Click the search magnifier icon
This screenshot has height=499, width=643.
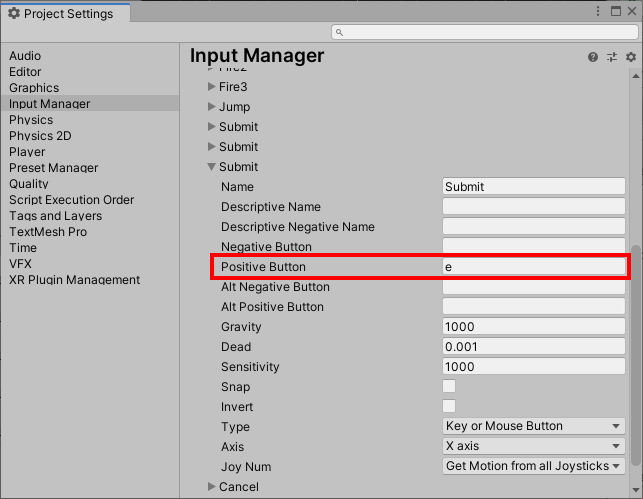click(339, 32)
